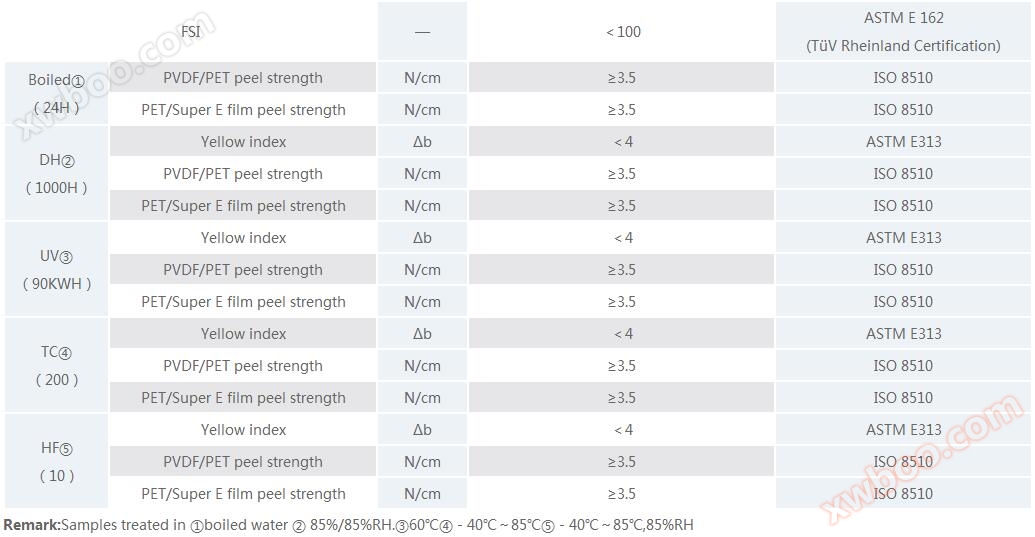Screen dimensions: 1035x537
Task: Select PET/Super E film peel strength under HF
Action: 243,494
